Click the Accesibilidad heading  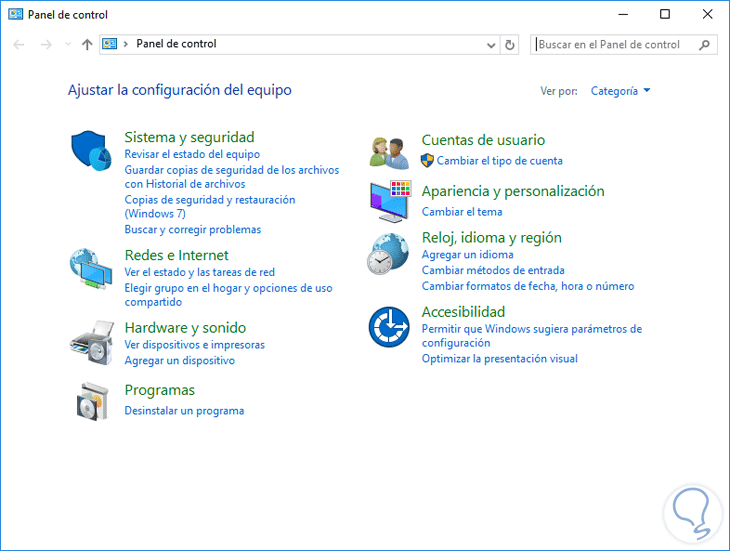(463, 312)
